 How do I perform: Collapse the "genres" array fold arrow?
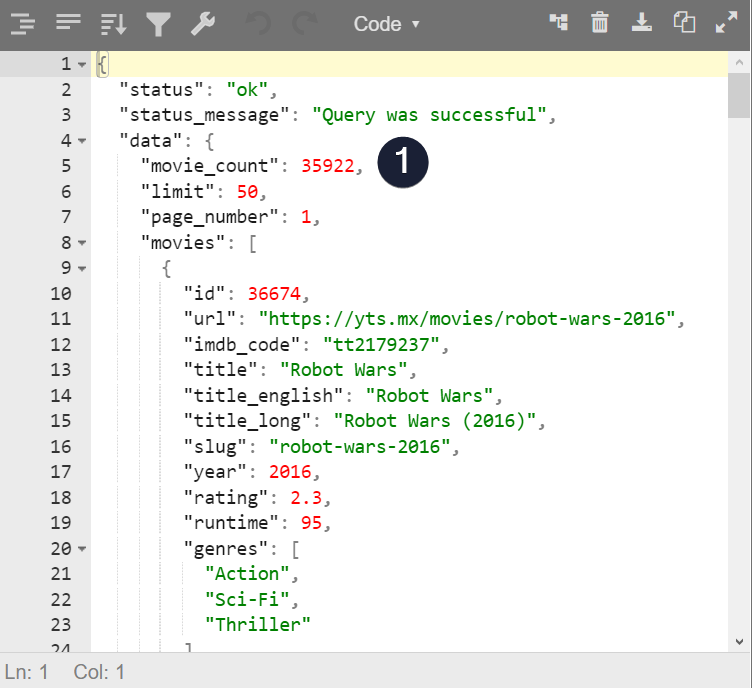tap(82, 549)
